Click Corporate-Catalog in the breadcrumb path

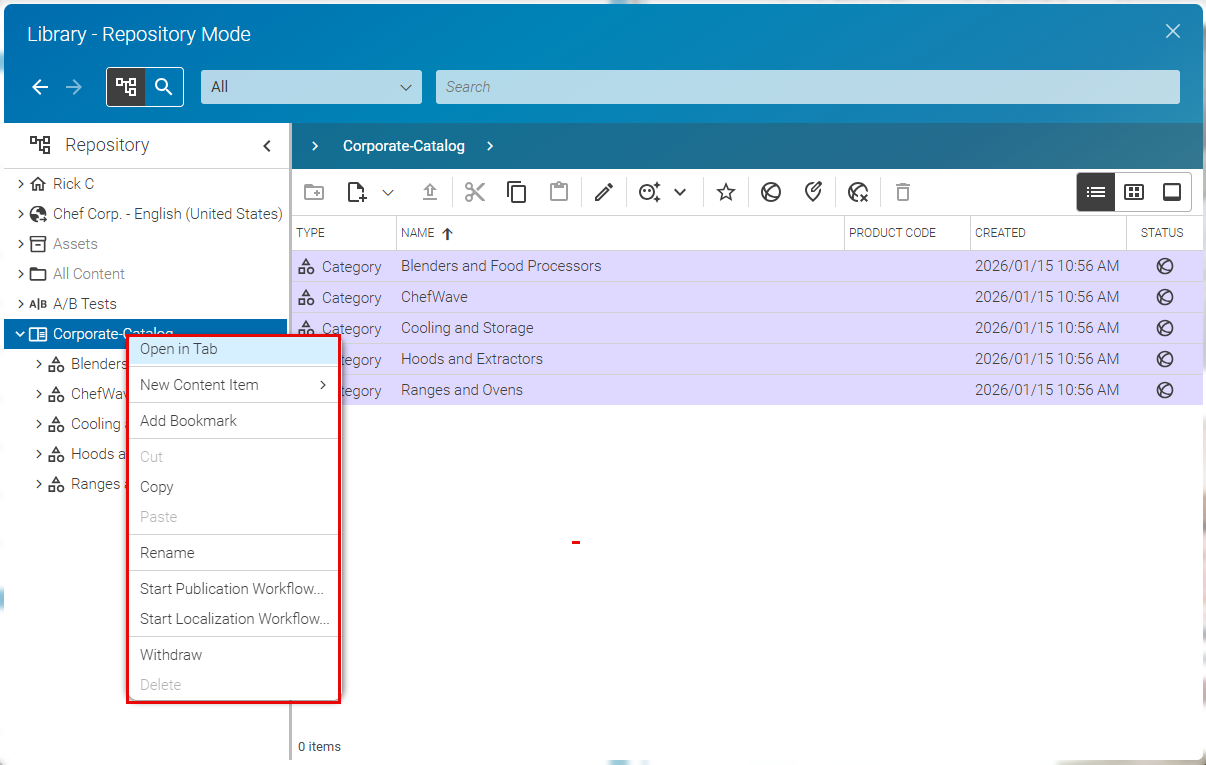[404, 146]
